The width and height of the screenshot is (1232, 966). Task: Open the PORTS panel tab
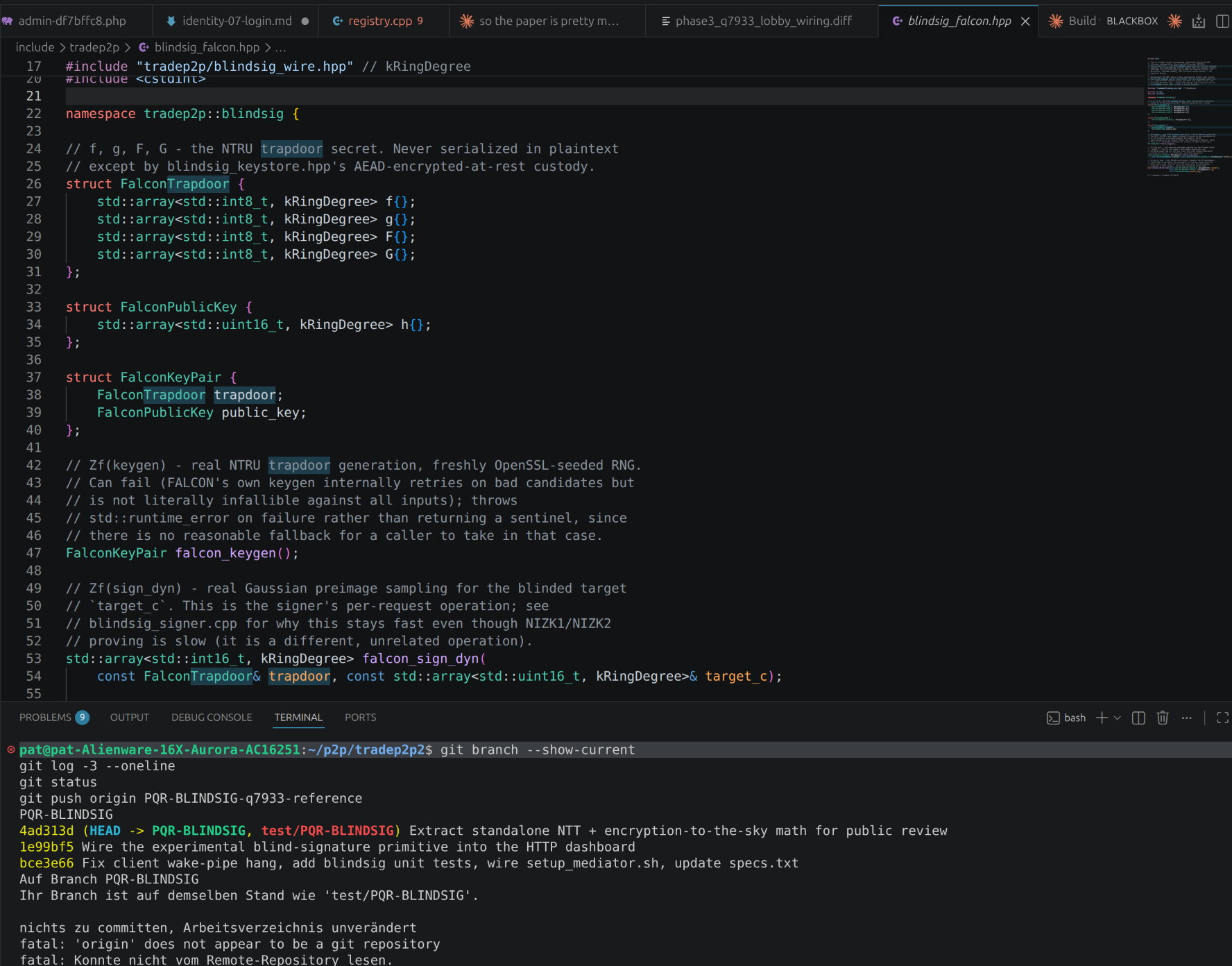(360, 718)
